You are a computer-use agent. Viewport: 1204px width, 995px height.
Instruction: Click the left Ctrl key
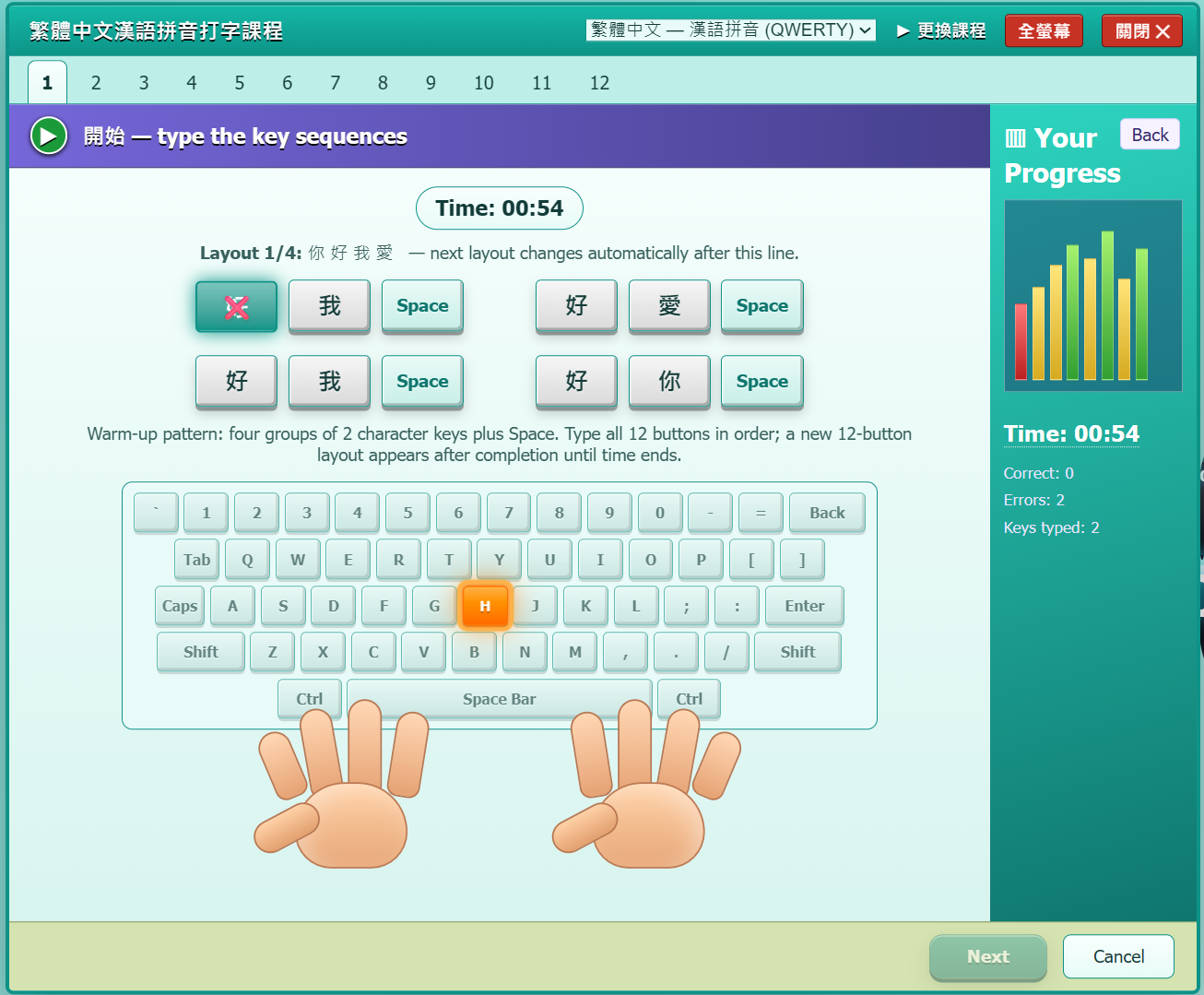(310, 699)
